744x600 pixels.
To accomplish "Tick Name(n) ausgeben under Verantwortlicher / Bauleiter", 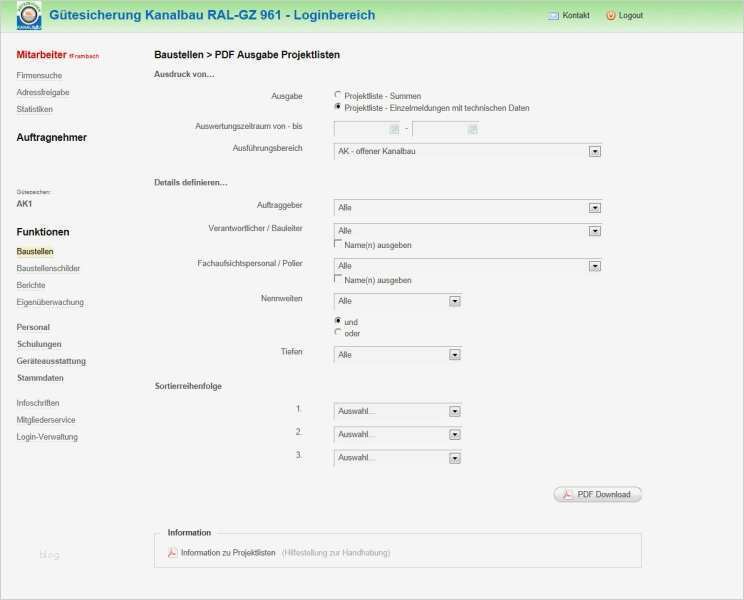I will tap(338, 244).
